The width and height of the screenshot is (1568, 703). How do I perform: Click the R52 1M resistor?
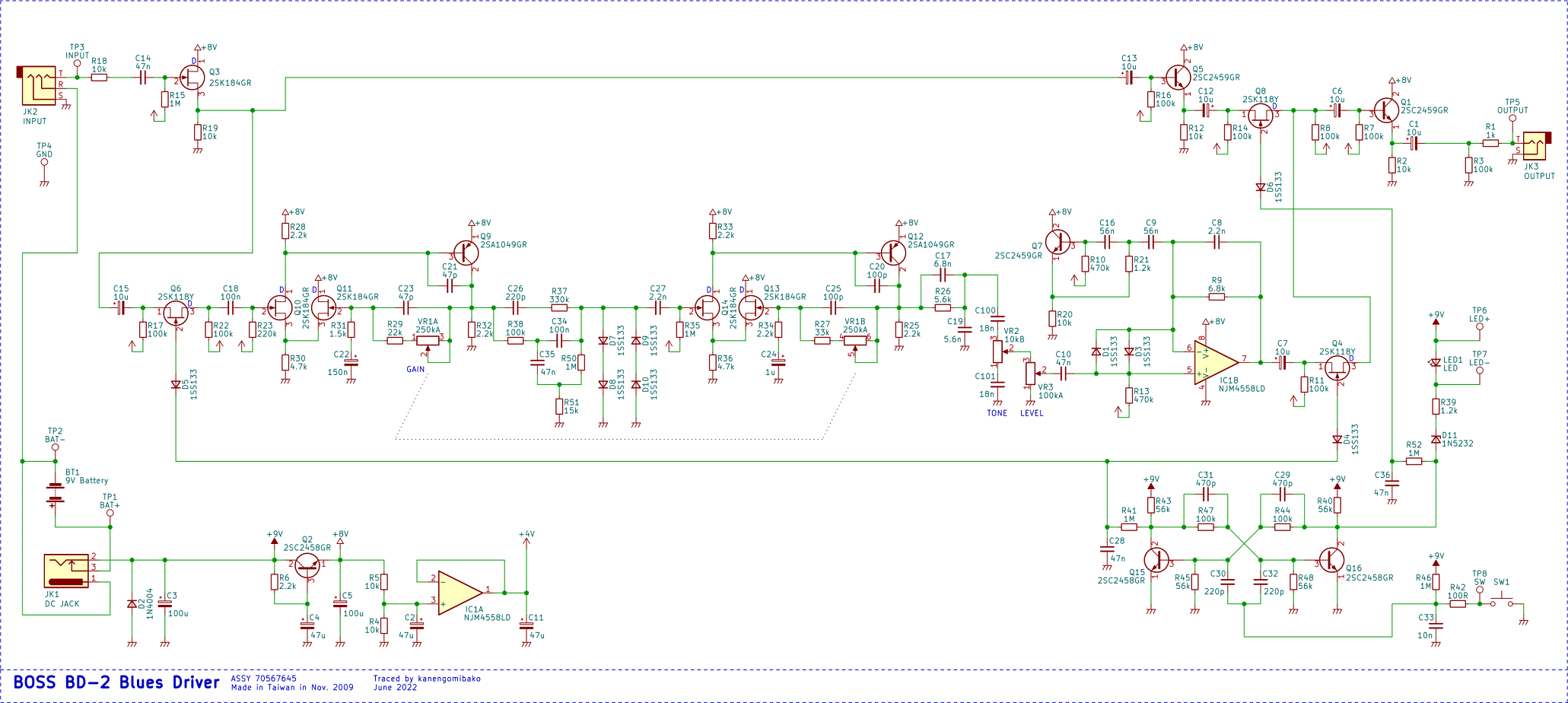(x=1414, y=461)
